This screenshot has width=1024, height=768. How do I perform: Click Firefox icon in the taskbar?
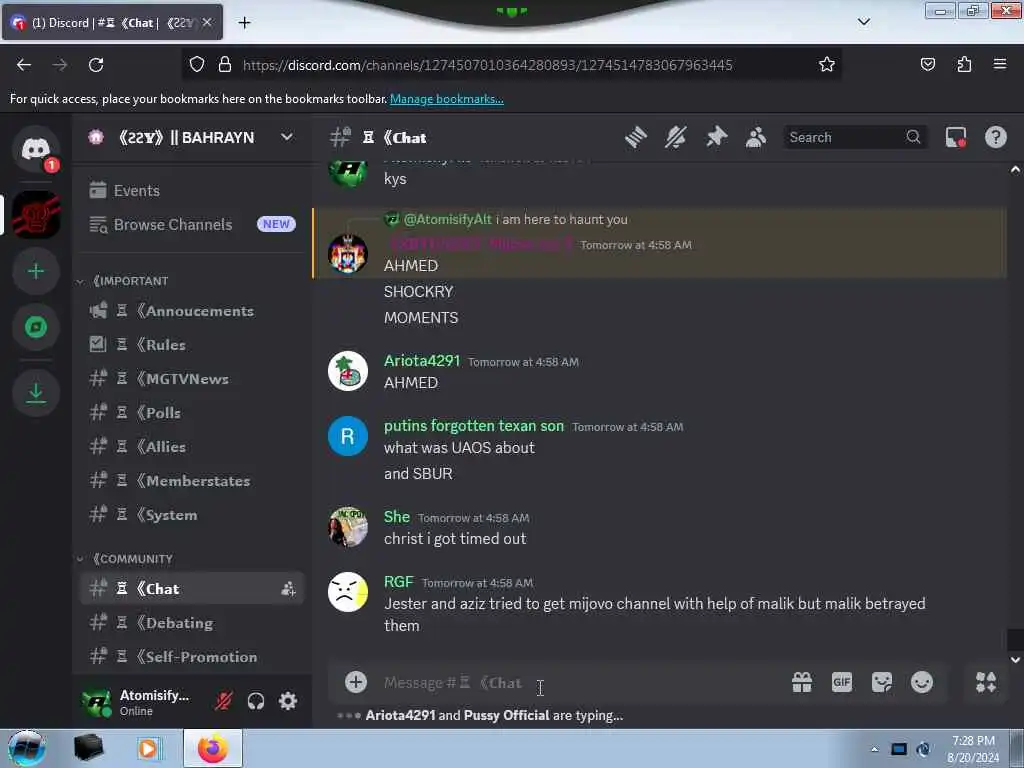213,748
